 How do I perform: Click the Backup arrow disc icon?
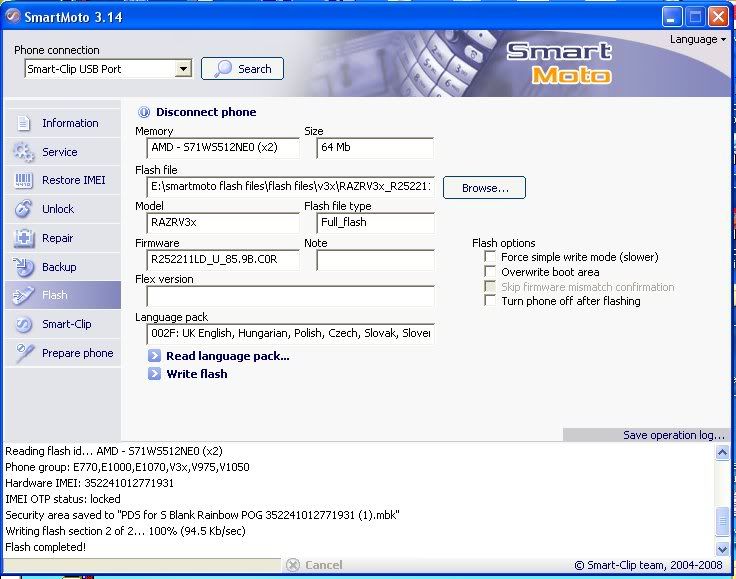[23, 267]
